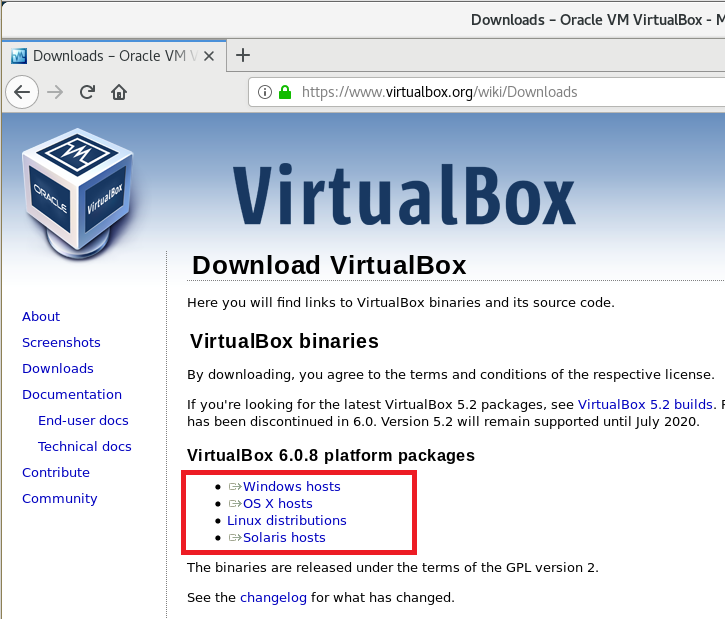Screen dimensions: 725x619
Task: Select the Downloads – Oracle VM tab
Action: (x=114, y=56)
